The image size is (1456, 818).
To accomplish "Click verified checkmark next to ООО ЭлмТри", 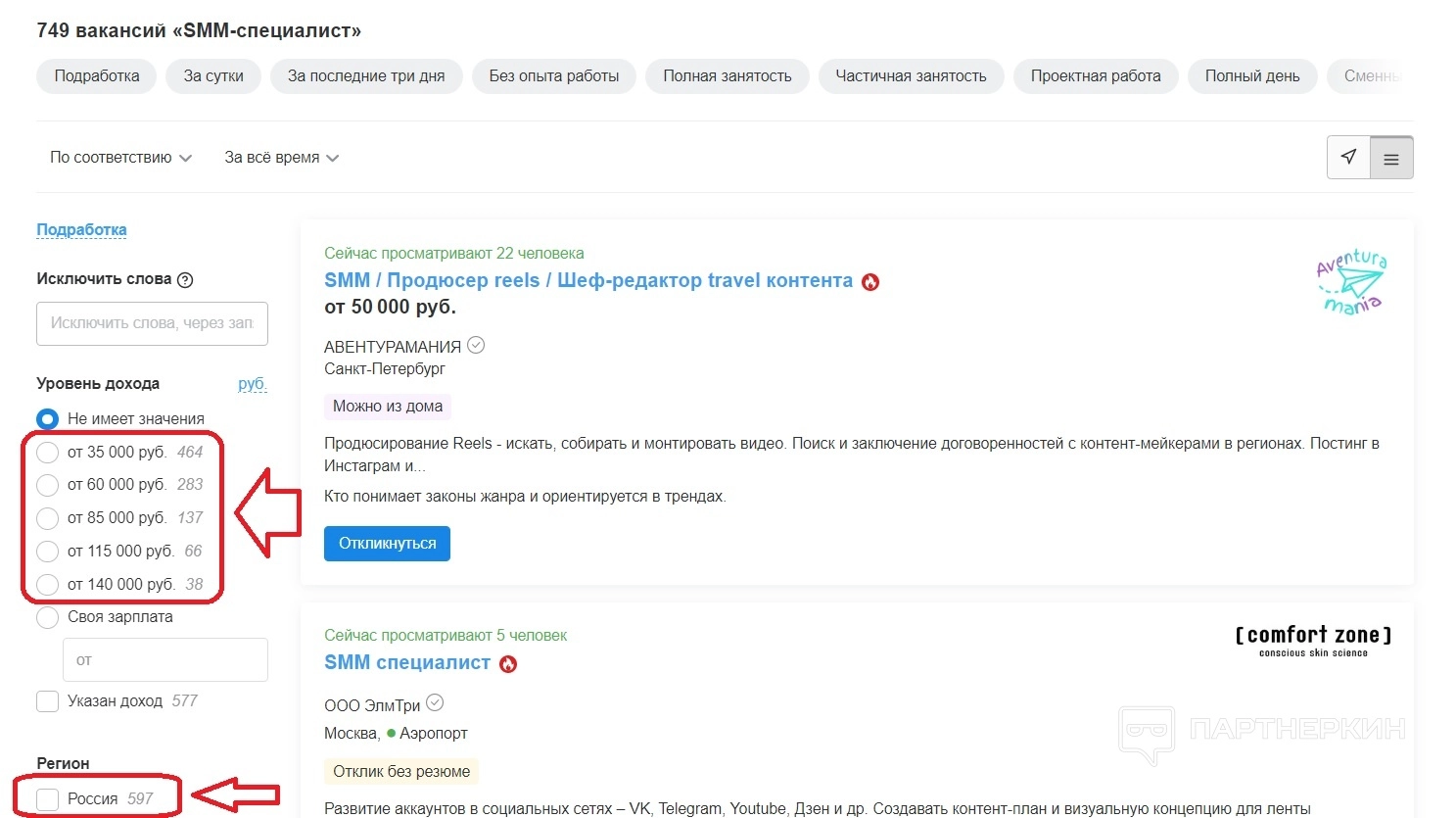I will point(435,703).
